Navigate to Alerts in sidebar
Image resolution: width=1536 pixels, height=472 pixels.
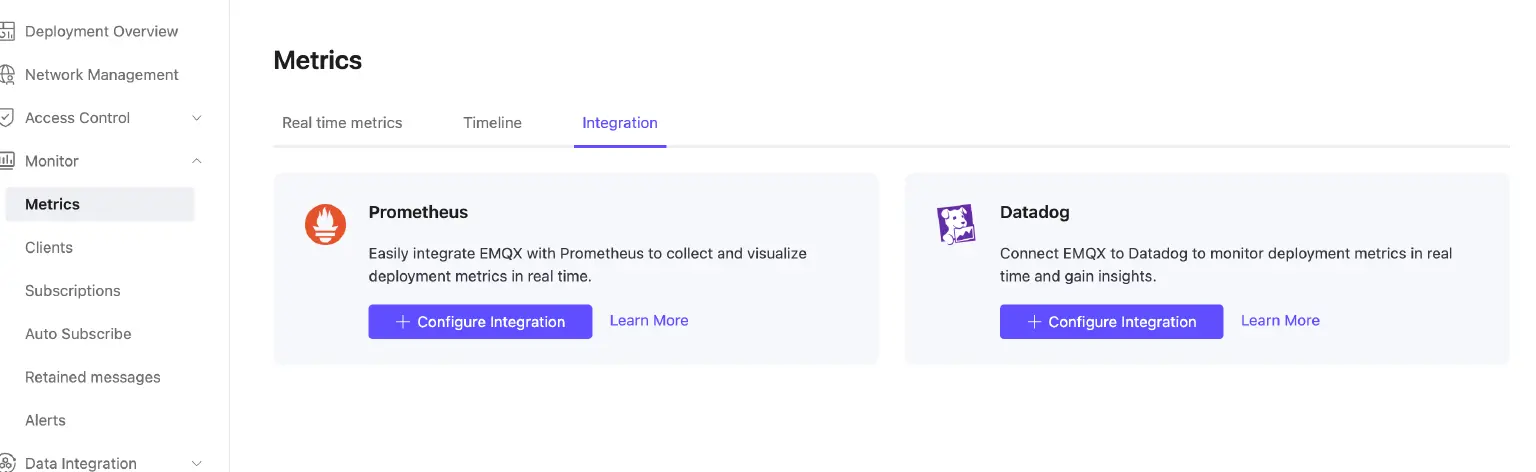(x=45, y=421)
